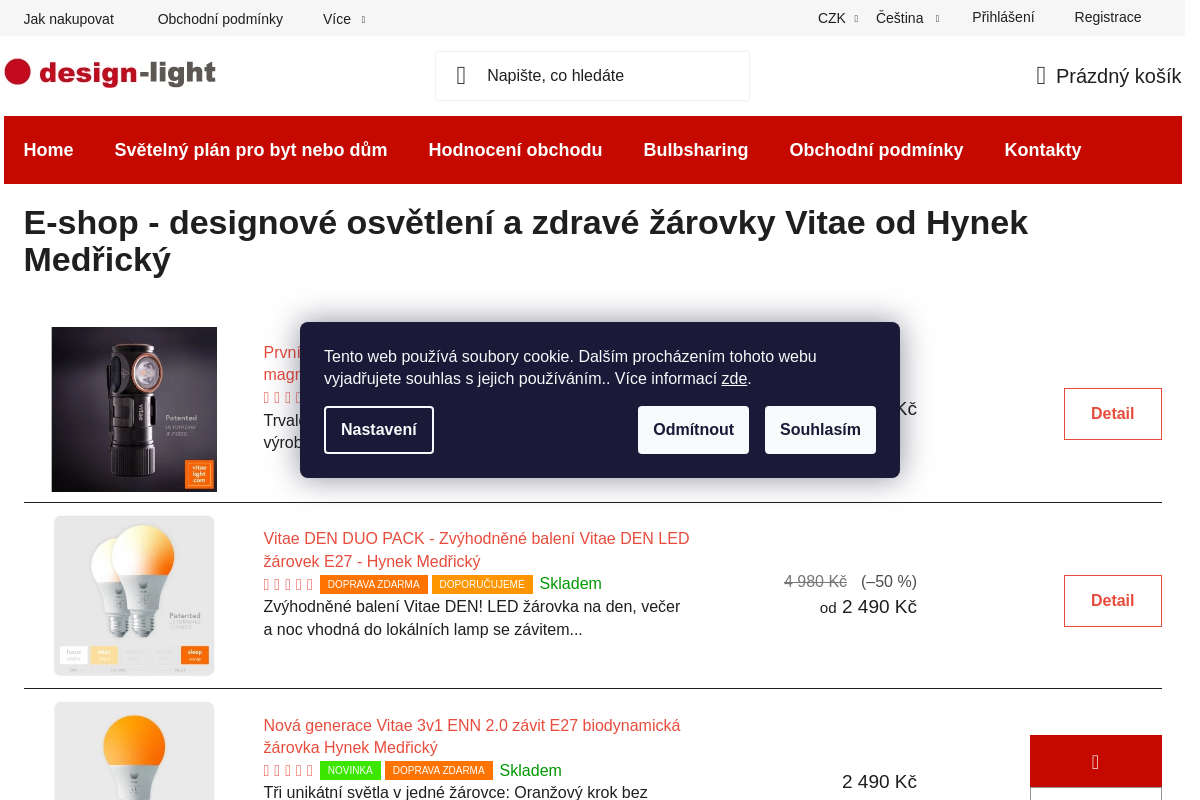Image resolution: width=1200 pixels, height=800 pixels.
Task: Click Obchodní podmínky link in top bar
Action: (x=220, y=19)
